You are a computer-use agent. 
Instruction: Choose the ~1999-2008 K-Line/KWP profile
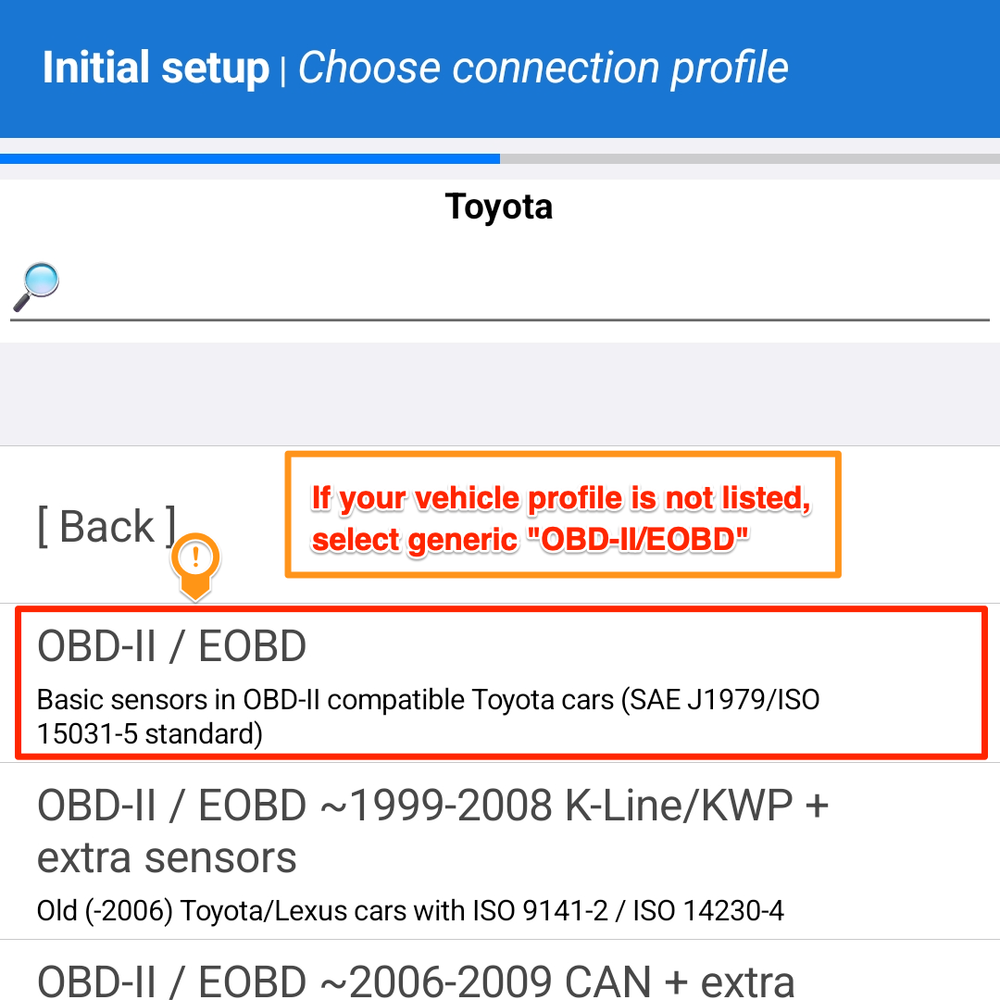(432, 806)
